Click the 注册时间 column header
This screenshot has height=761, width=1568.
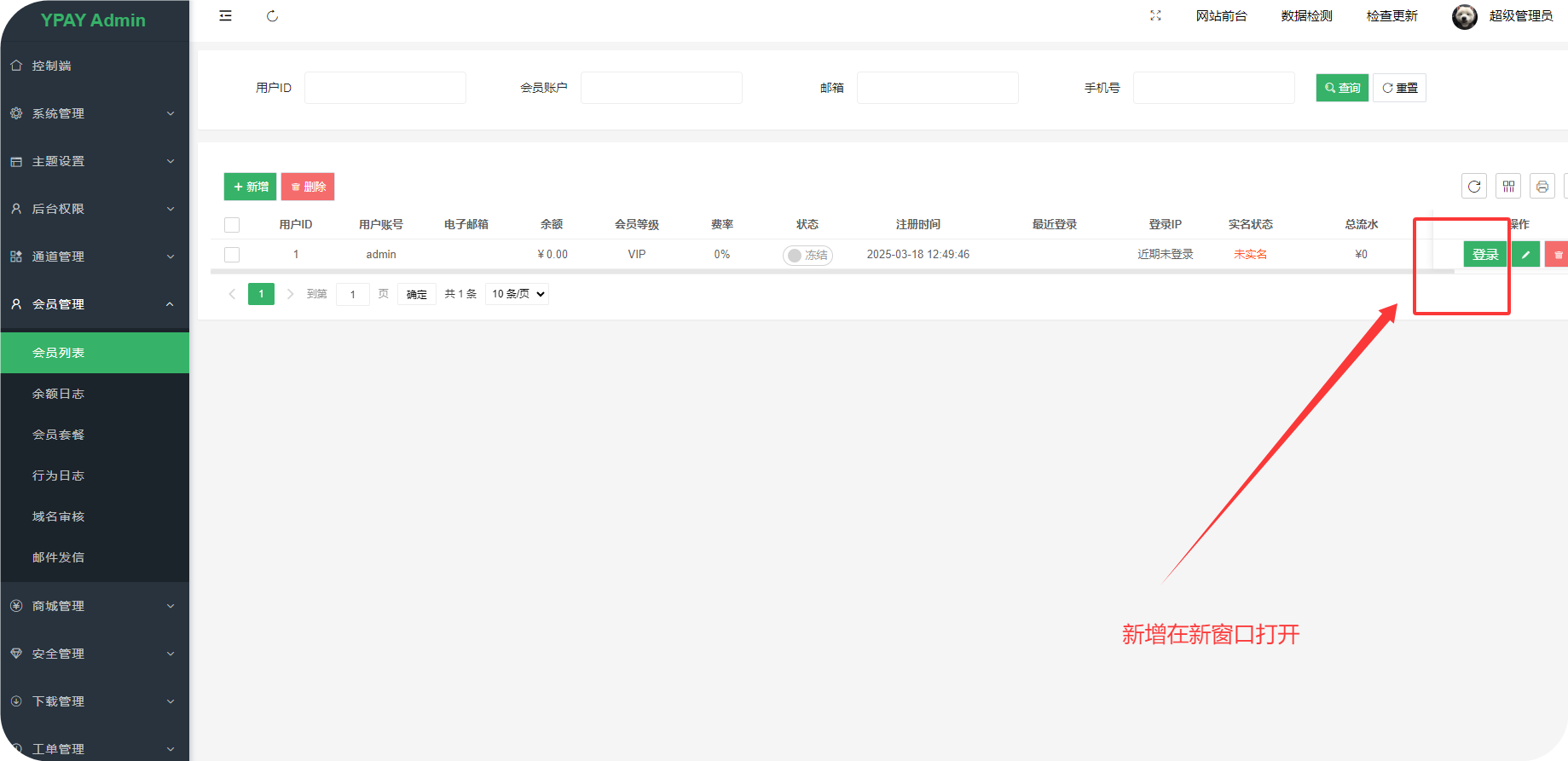(x=918, y=224)
